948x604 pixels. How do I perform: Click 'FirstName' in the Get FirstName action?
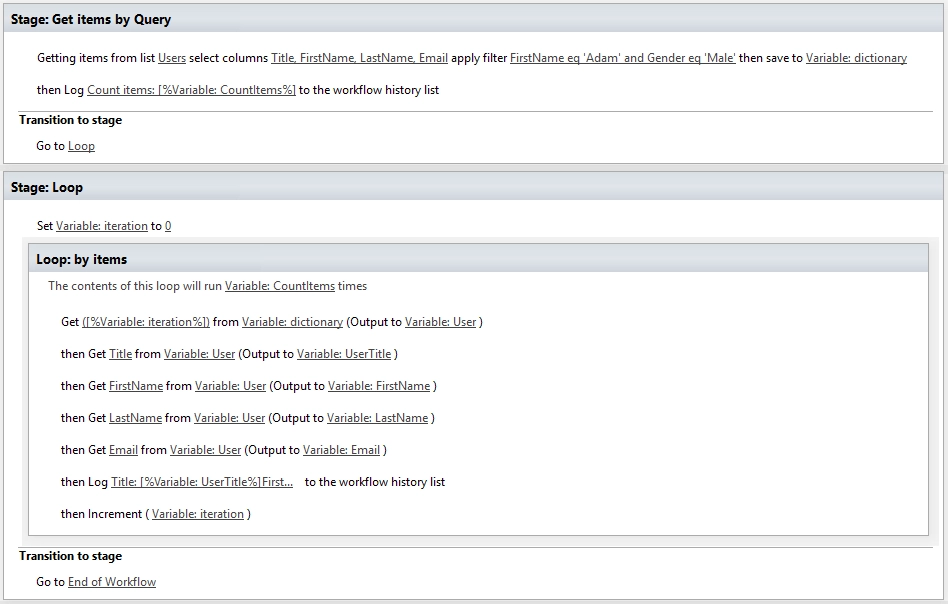point(135,386)
